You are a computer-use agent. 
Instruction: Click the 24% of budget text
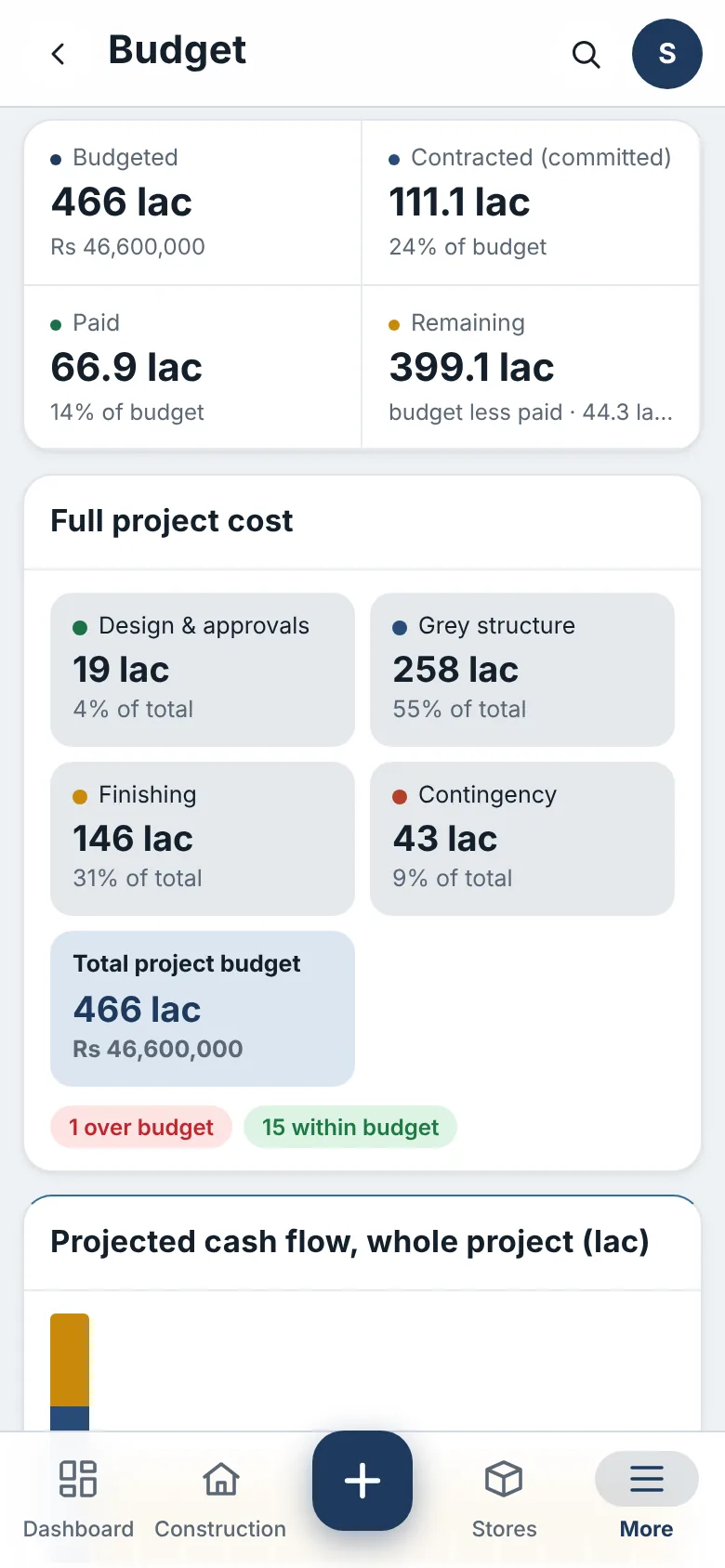(x=468, y=247)
